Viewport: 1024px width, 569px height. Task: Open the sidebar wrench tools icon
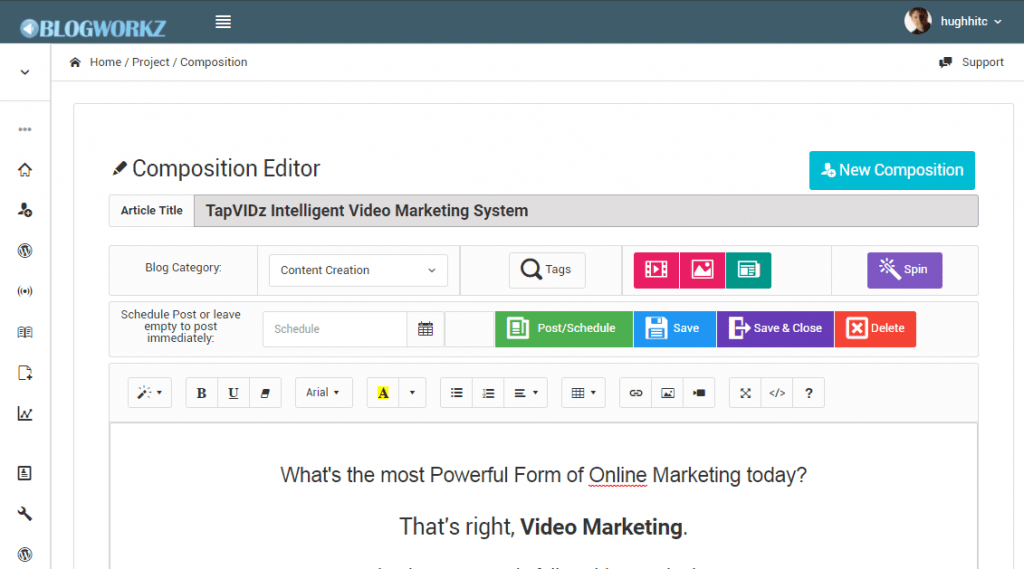[x=25, y=513]
